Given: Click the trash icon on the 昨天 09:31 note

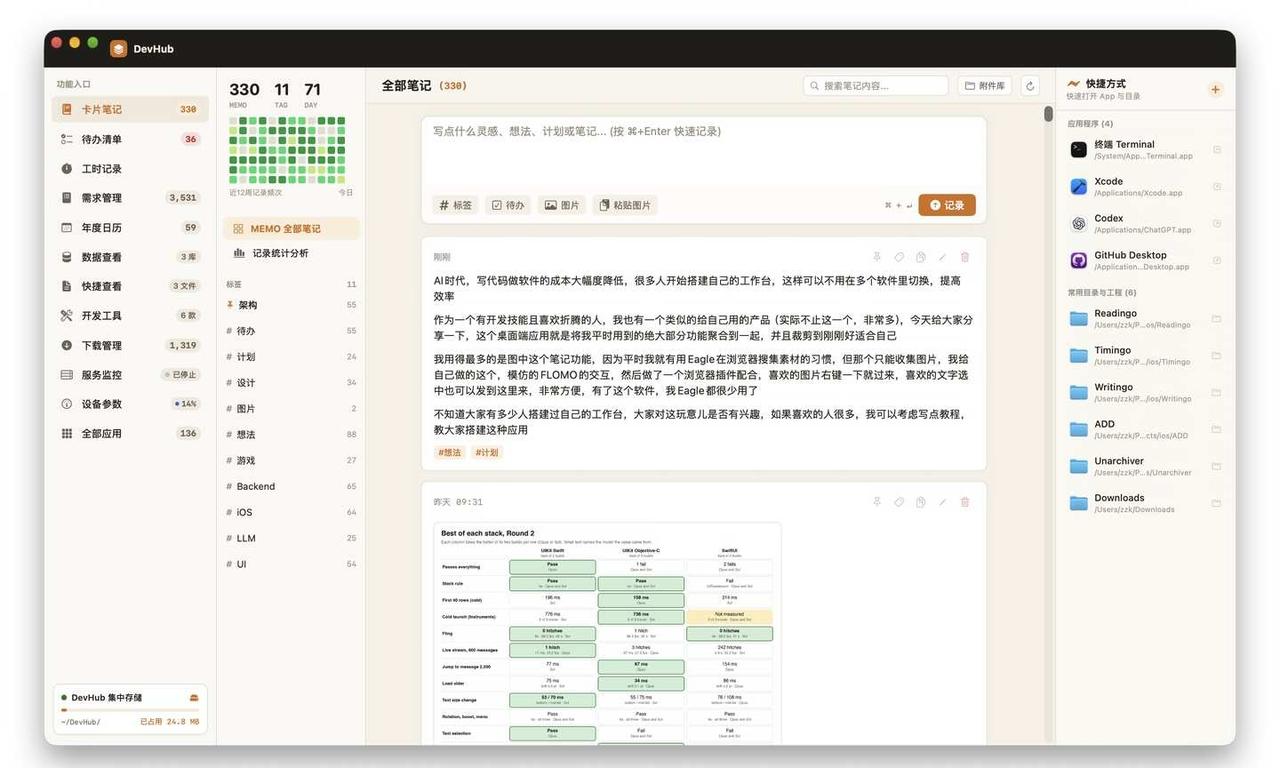Looking at the screenshot, I should click(965, 502).
